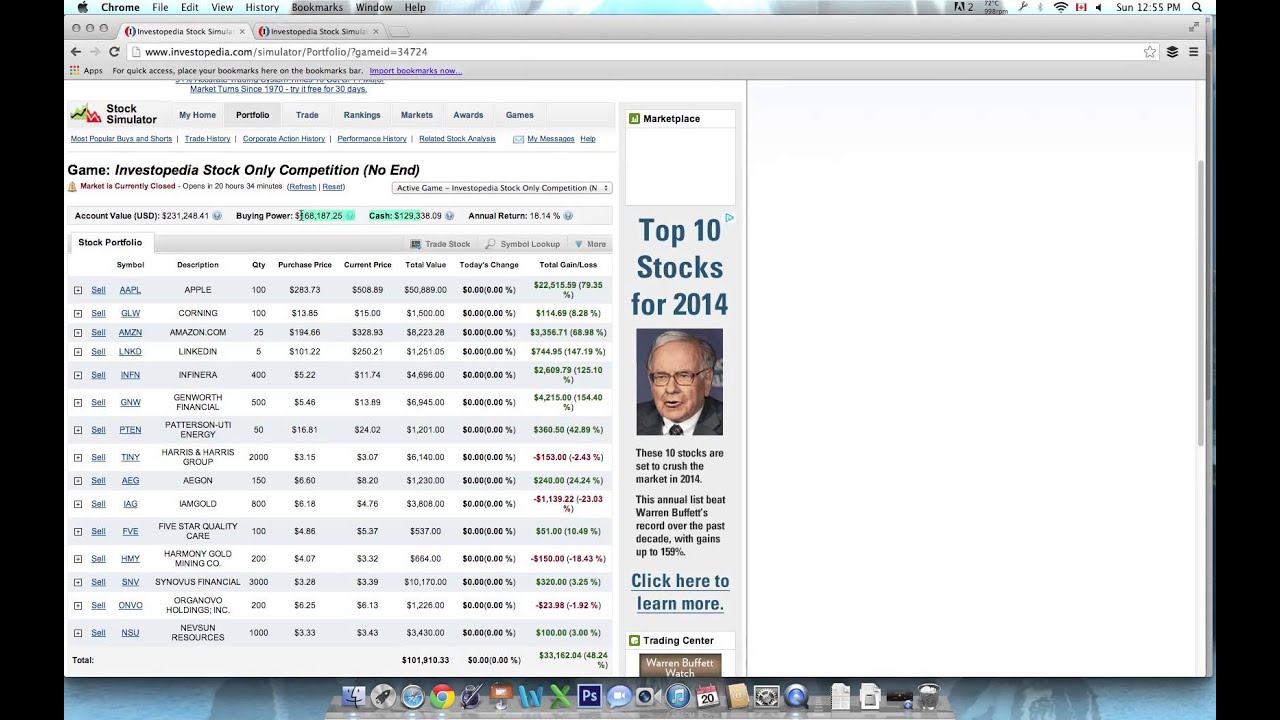The height and width of the screenshot is (720, 1280).
Task: Open the More dropdown in portfolio toolbar
Action: coord(590,244)
